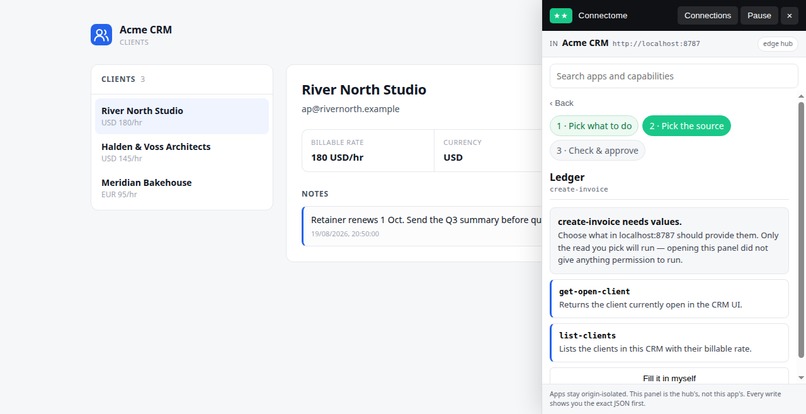
Task: Open the Connections button
Action: click(707, 15)
